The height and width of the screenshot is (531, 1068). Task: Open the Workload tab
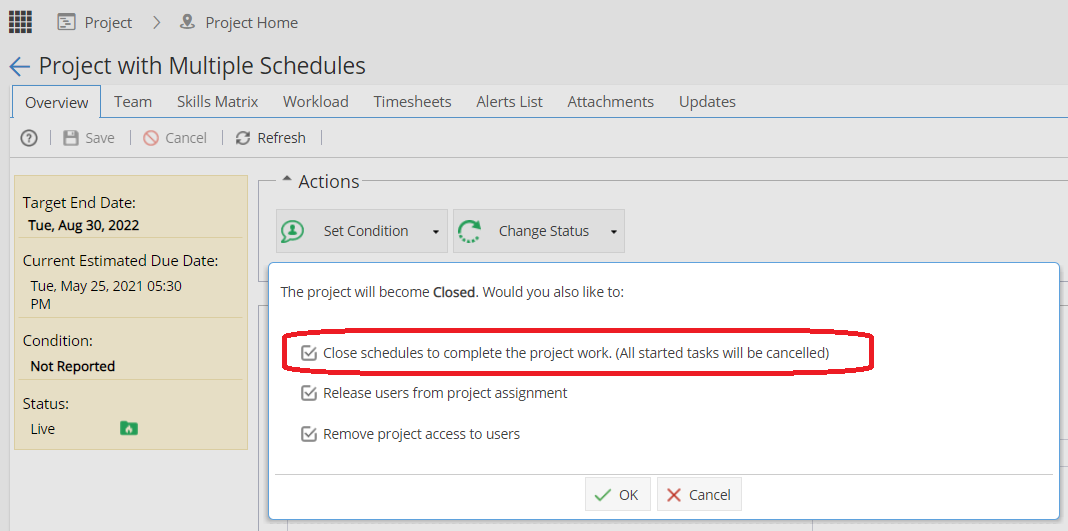click(315, 102)
